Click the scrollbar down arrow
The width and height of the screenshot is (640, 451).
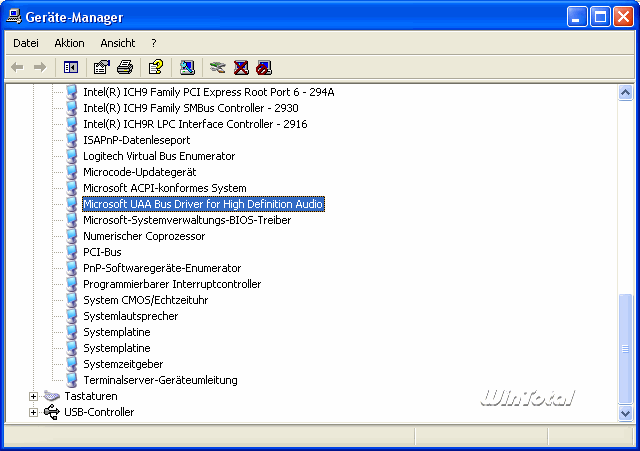tap(625, 413)
